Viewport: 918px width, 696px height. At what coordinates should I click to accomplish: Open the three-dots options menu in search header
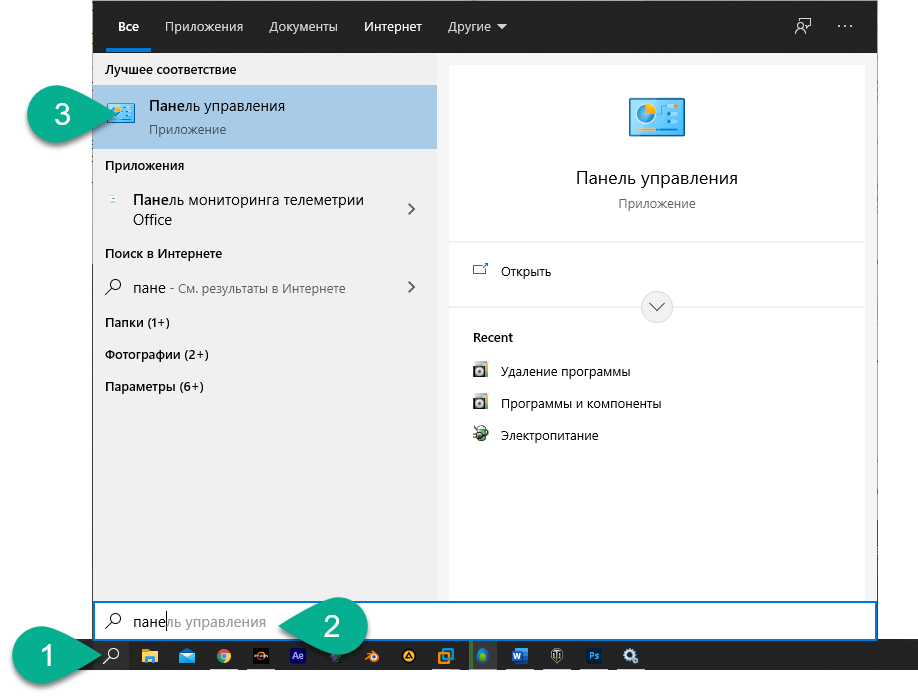point(845,26)
